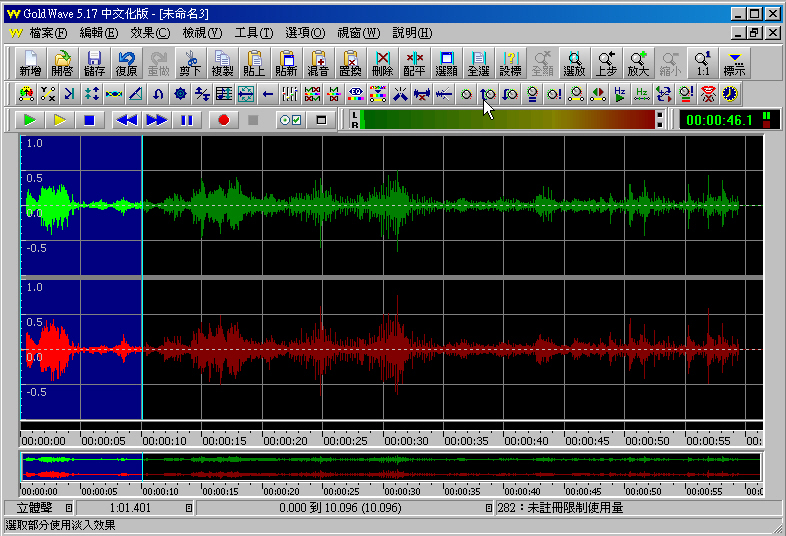
Task: Click the 刪除 (Delete) toolbar icon
Action: click(x=382, y=64)
